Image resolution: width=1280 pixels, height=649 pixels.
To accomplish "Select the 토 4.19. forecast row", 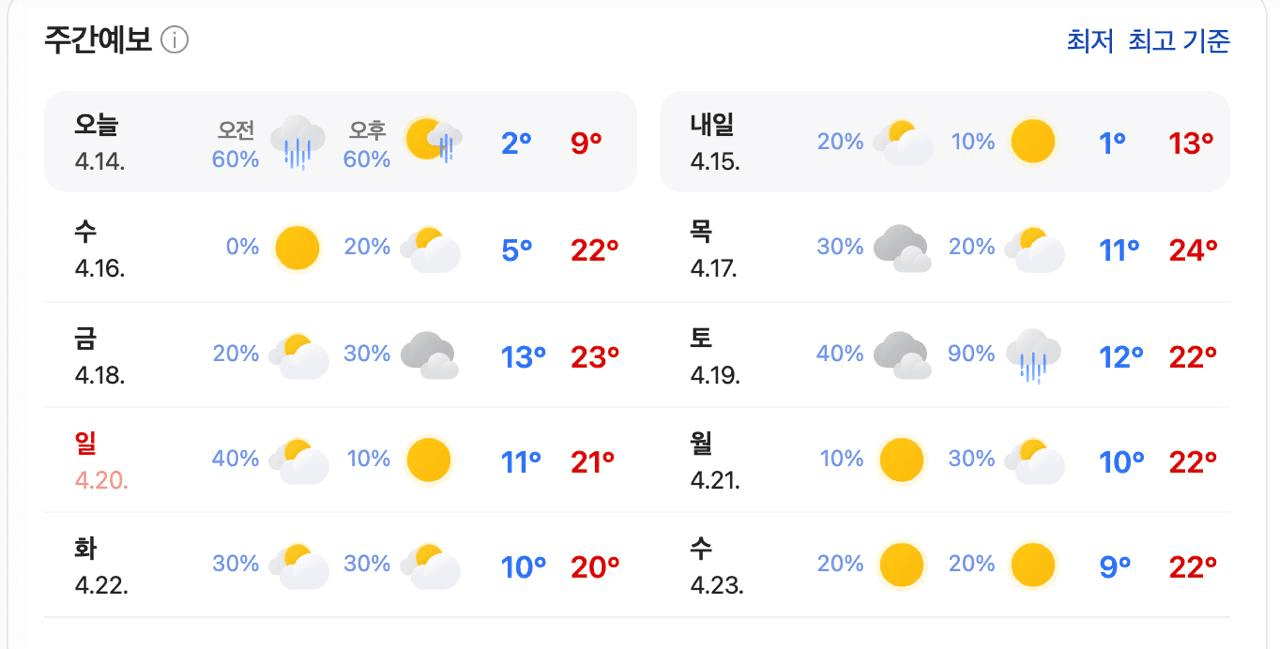I will click(945, 355).
